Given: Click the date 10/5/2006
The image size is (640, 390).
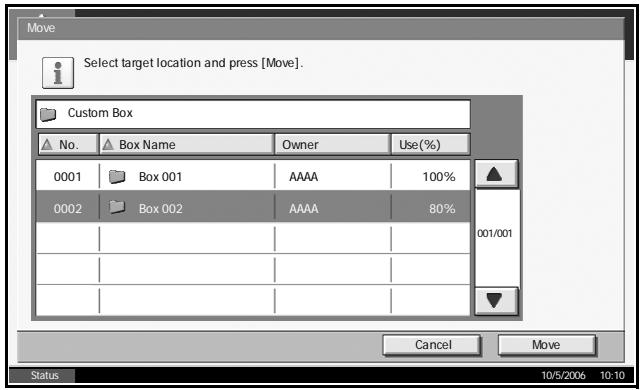Looking at the screenshot, I should click(x=563, y=375).
